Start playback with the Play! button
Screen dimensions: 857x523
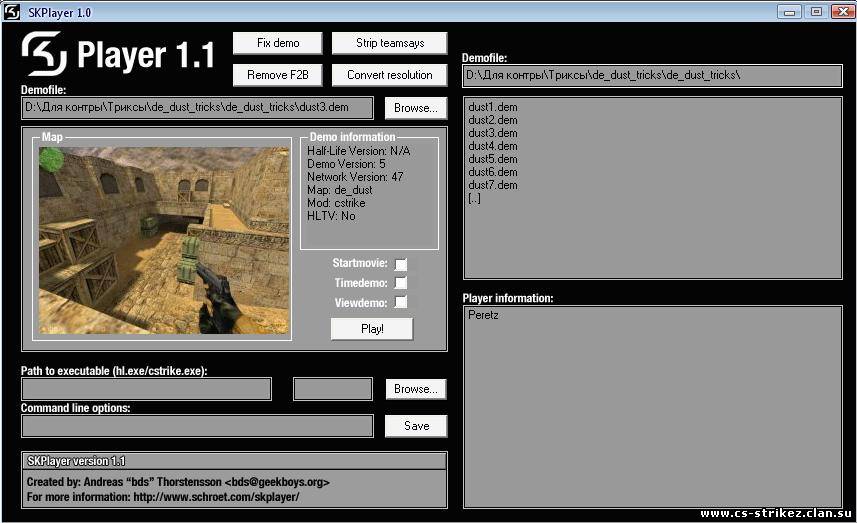pos(372,329)
